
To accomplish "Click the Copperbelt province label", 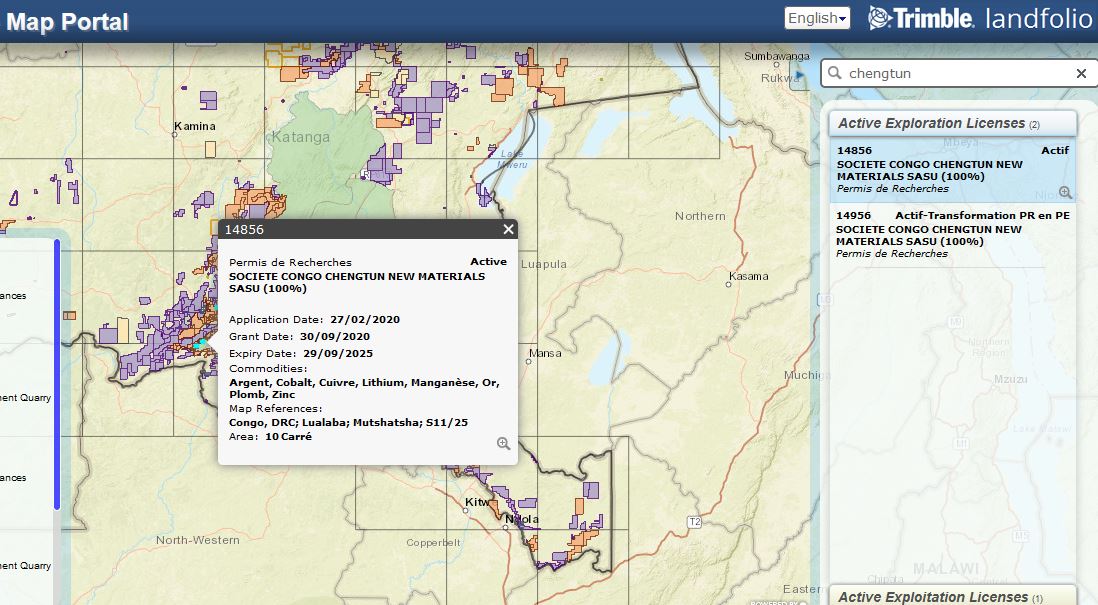I will [433, 543].
